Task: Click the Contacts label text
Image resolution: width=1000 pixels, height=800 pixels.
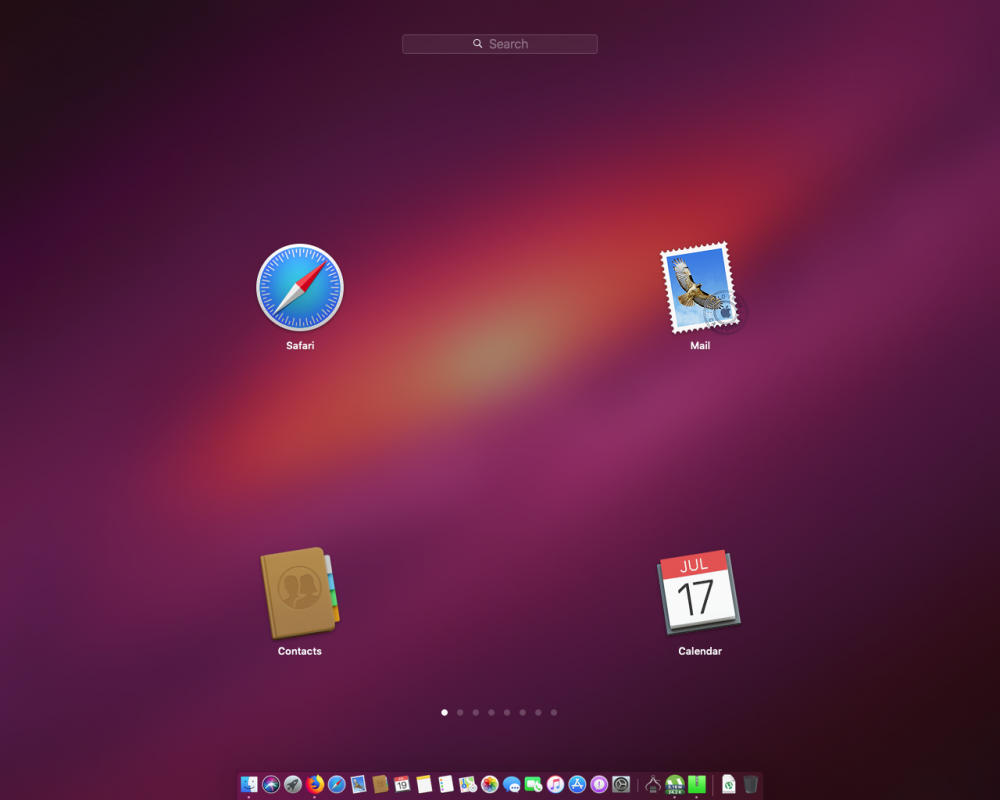Action: (x=300, y=651)
